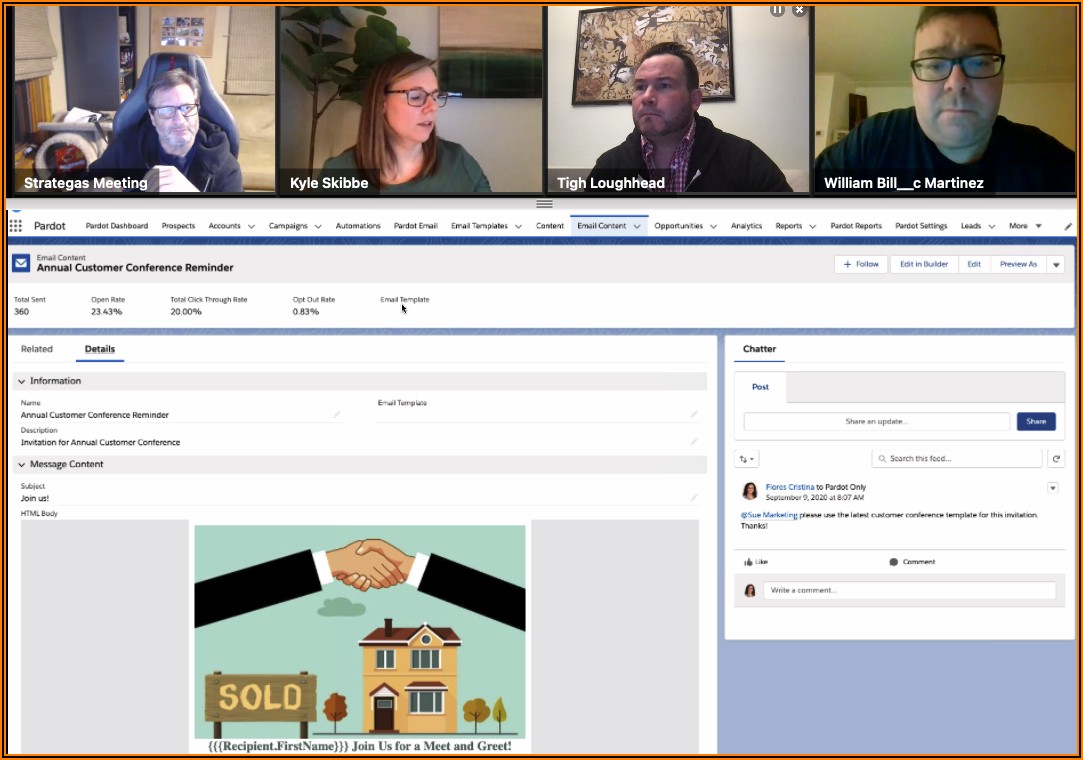
Task: Click the Email Content record envelope icon
Action: [x=21, y=263]
